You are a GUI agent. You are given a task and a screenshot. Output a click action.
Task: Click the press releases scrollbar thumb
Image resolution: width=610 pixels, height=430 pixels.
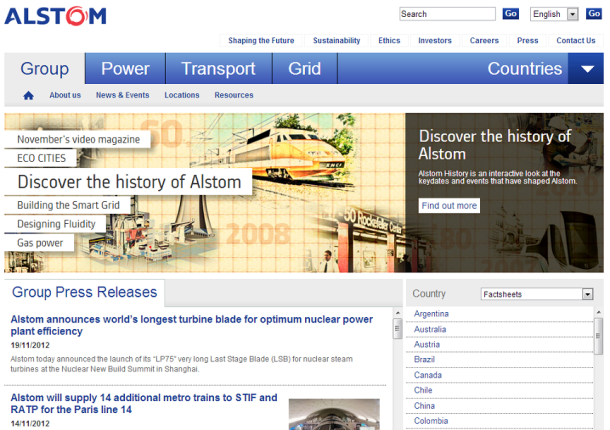click(398, 329)
